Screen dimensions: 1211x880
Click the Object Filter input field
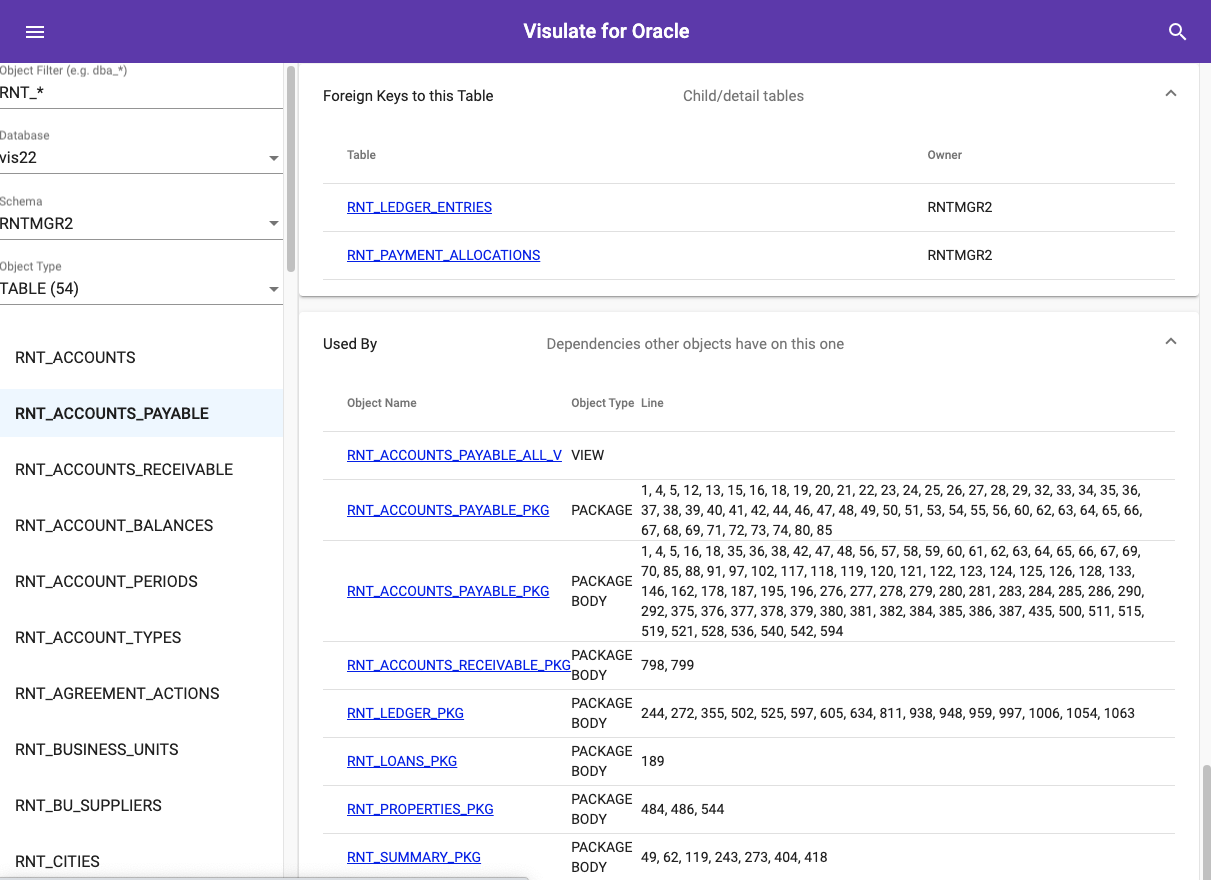click(140, 93)
